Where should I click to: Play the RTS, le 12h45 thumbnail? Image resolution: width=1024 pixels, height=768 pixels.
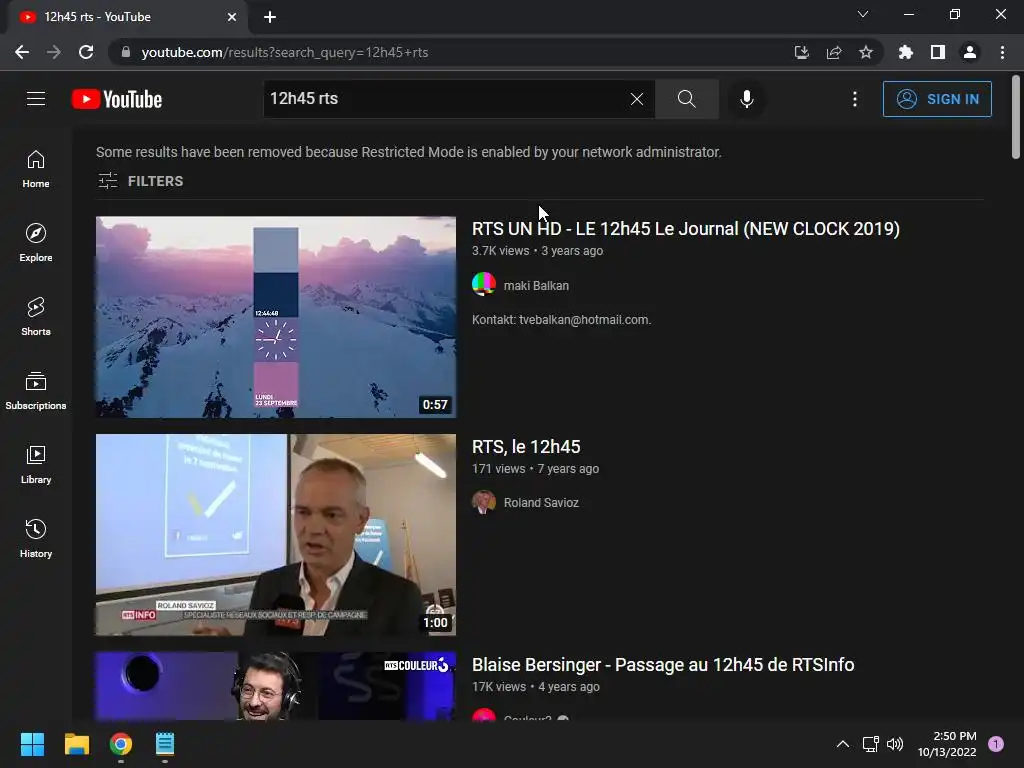pos(276,534)
